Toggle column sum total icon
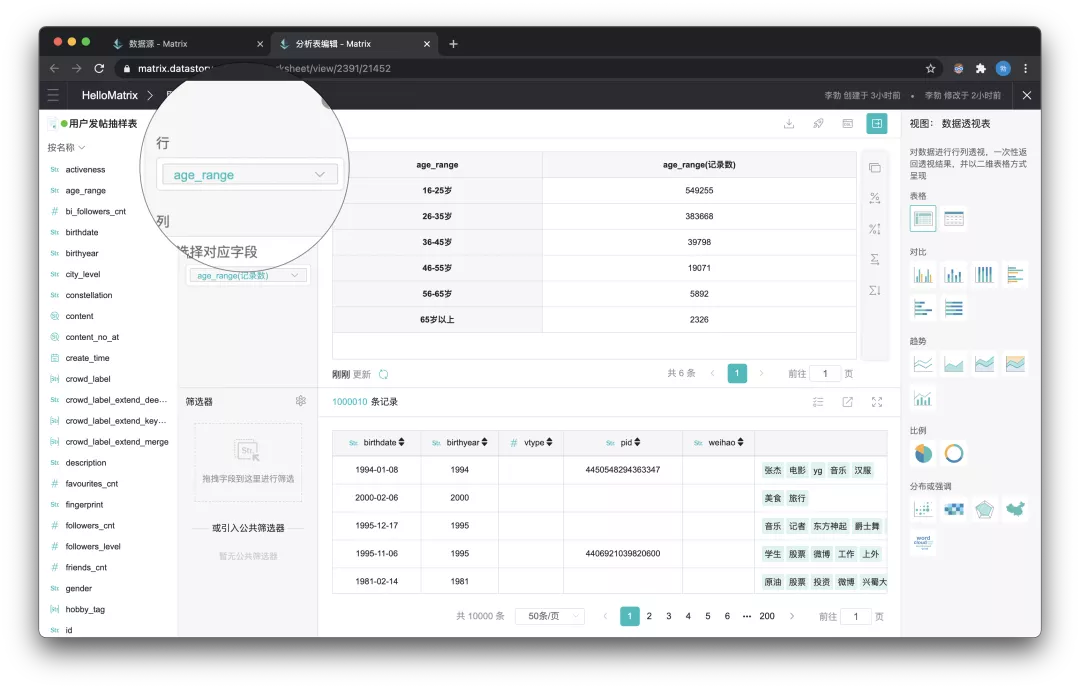This screenshot has width=1080, height=689. 875,290
